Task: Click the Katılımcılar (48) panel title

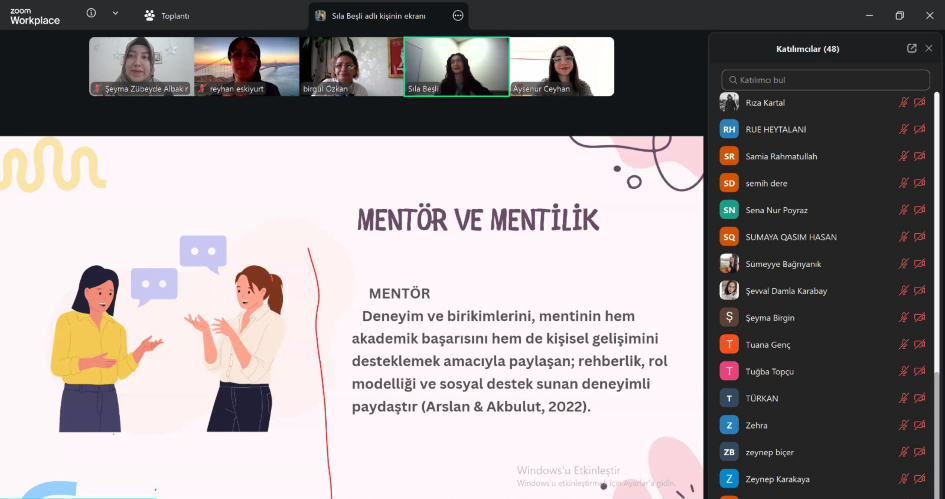Action: click(808, 49)
